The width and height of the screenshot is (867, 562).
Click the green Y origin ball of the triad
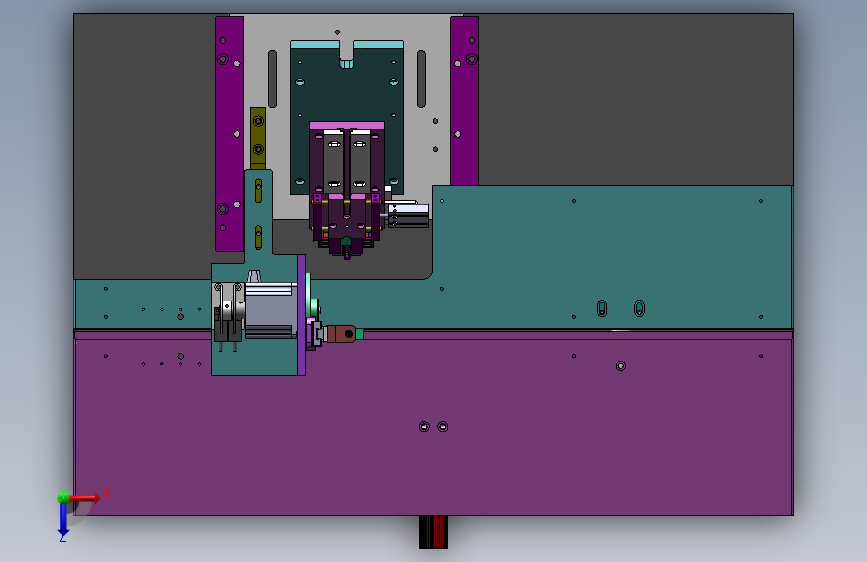[x=63, y=497]
